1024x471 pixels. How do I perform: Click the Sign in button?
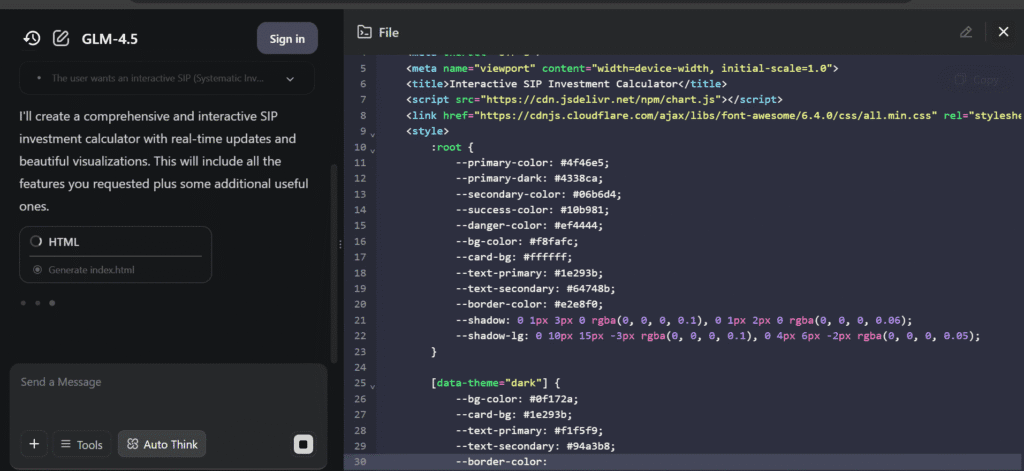click(287, 38)
